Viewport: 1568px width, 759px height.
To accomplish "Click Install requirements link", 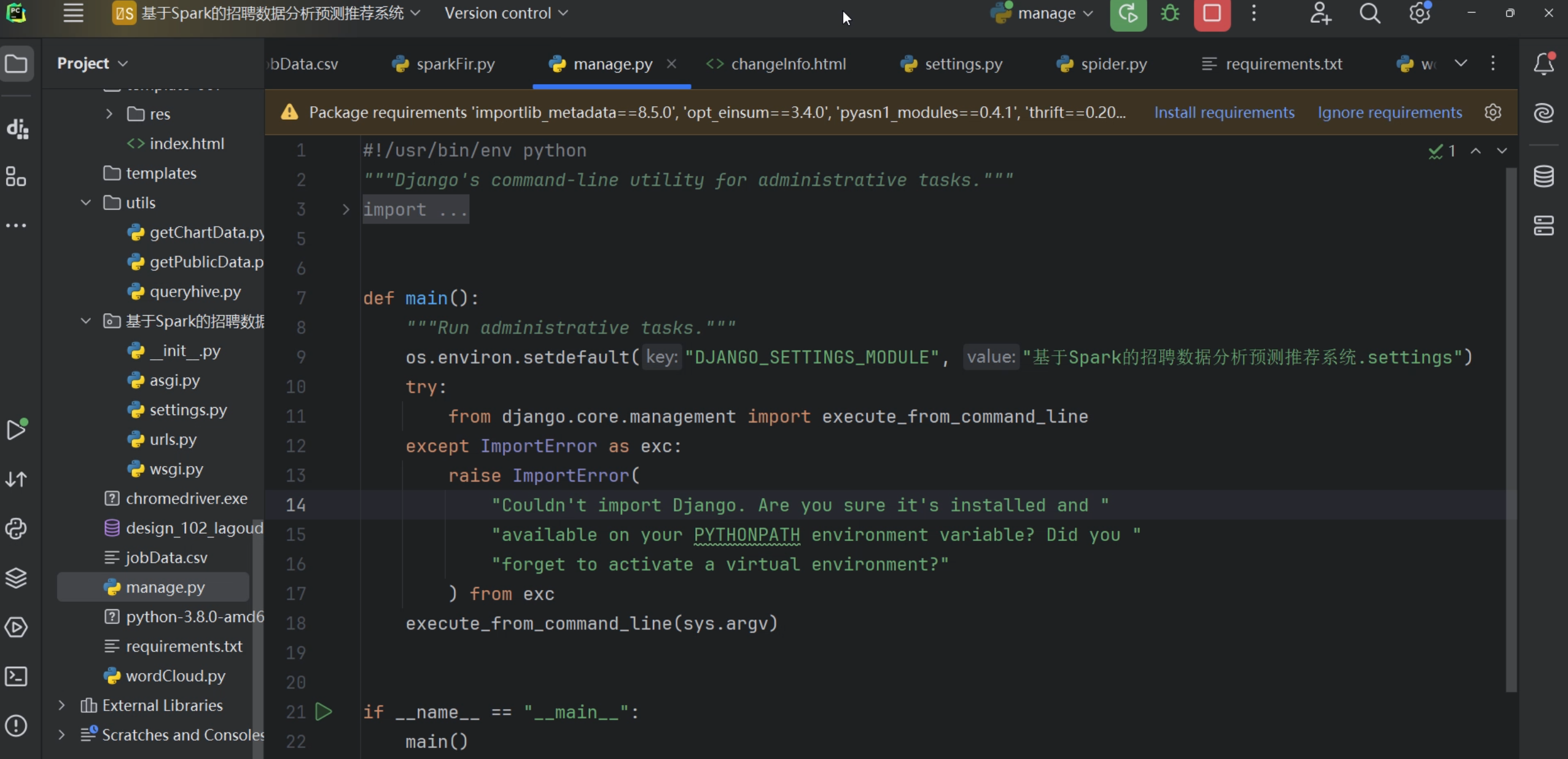I will pos(1224,112).
